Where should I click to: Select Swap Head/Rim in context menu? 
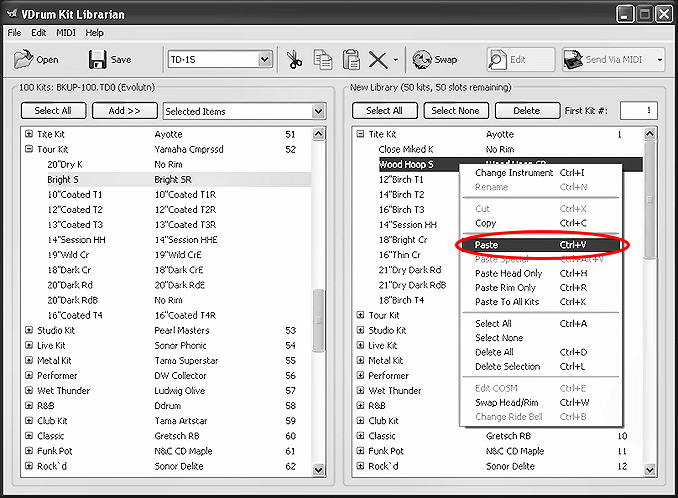508,403
